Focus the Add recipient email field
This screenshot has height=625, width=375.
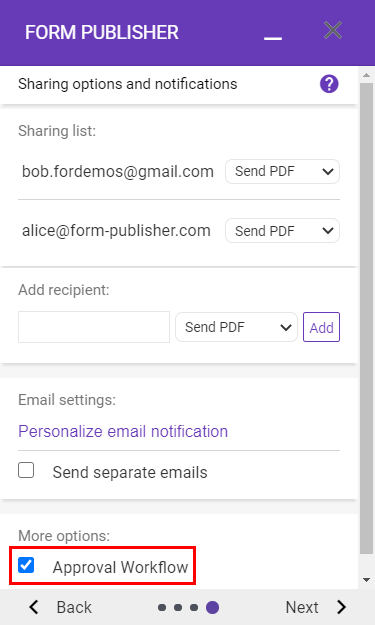click(x=94, y=327)
